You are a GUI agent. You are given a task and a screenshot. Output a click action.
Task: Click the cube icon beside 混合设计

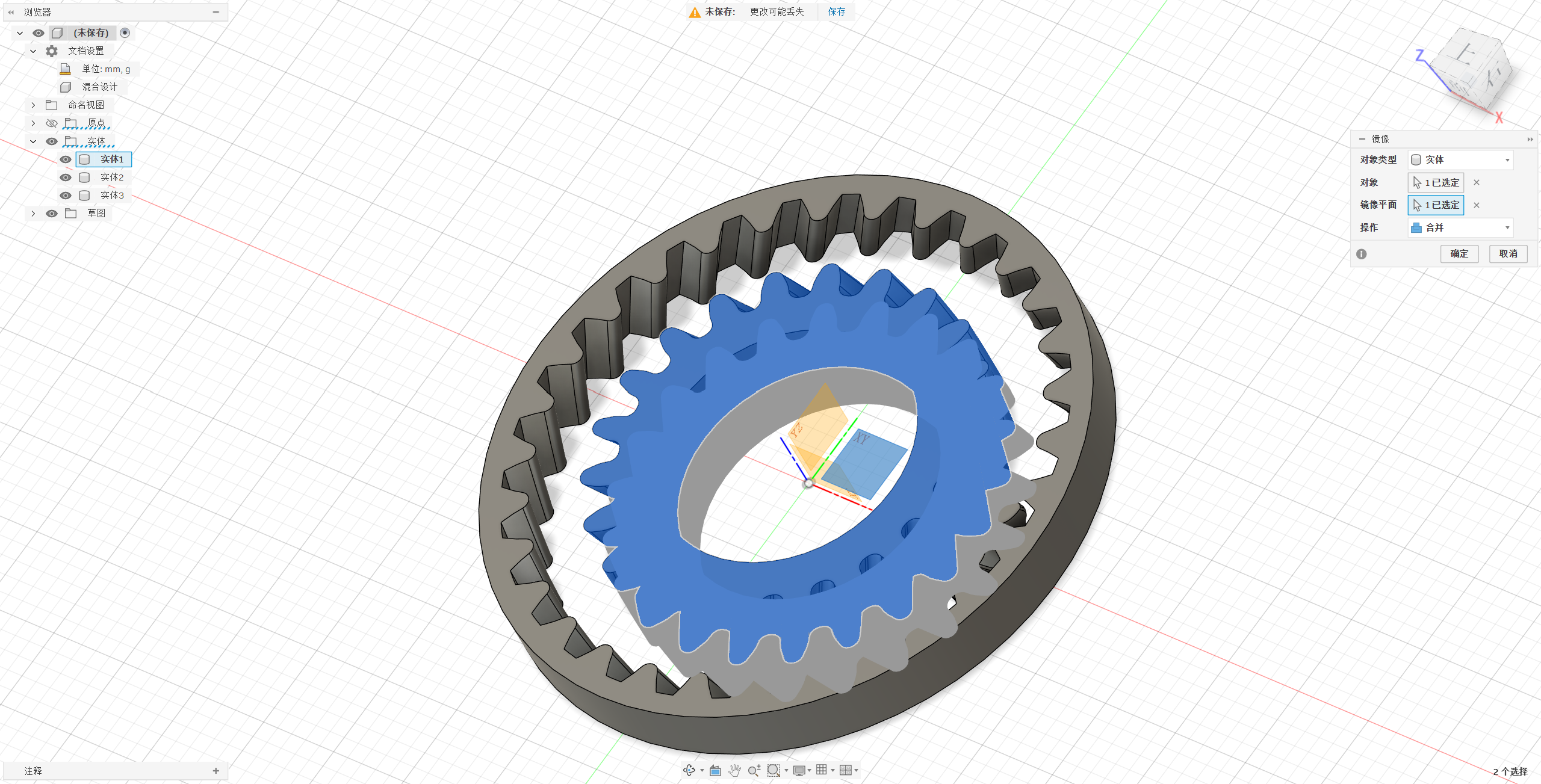point(66,87)
